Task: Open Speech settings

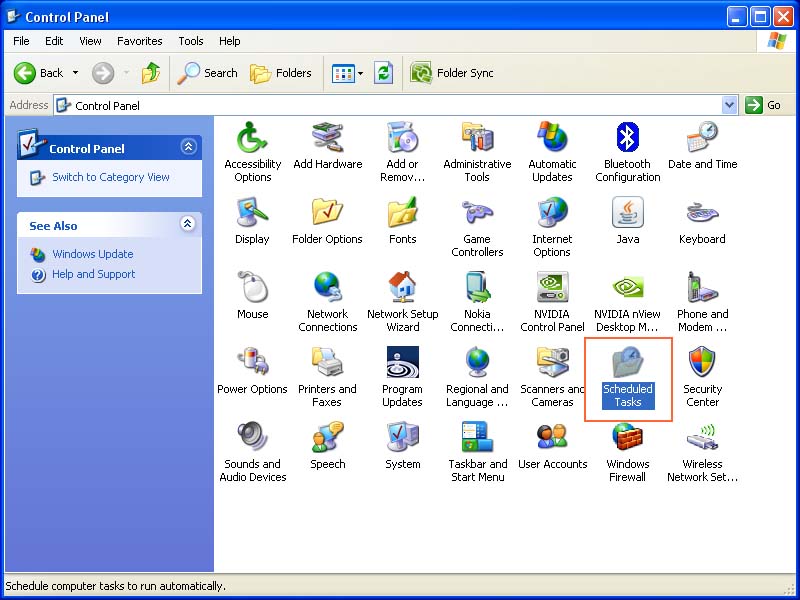Action: [x=328, y=445]
